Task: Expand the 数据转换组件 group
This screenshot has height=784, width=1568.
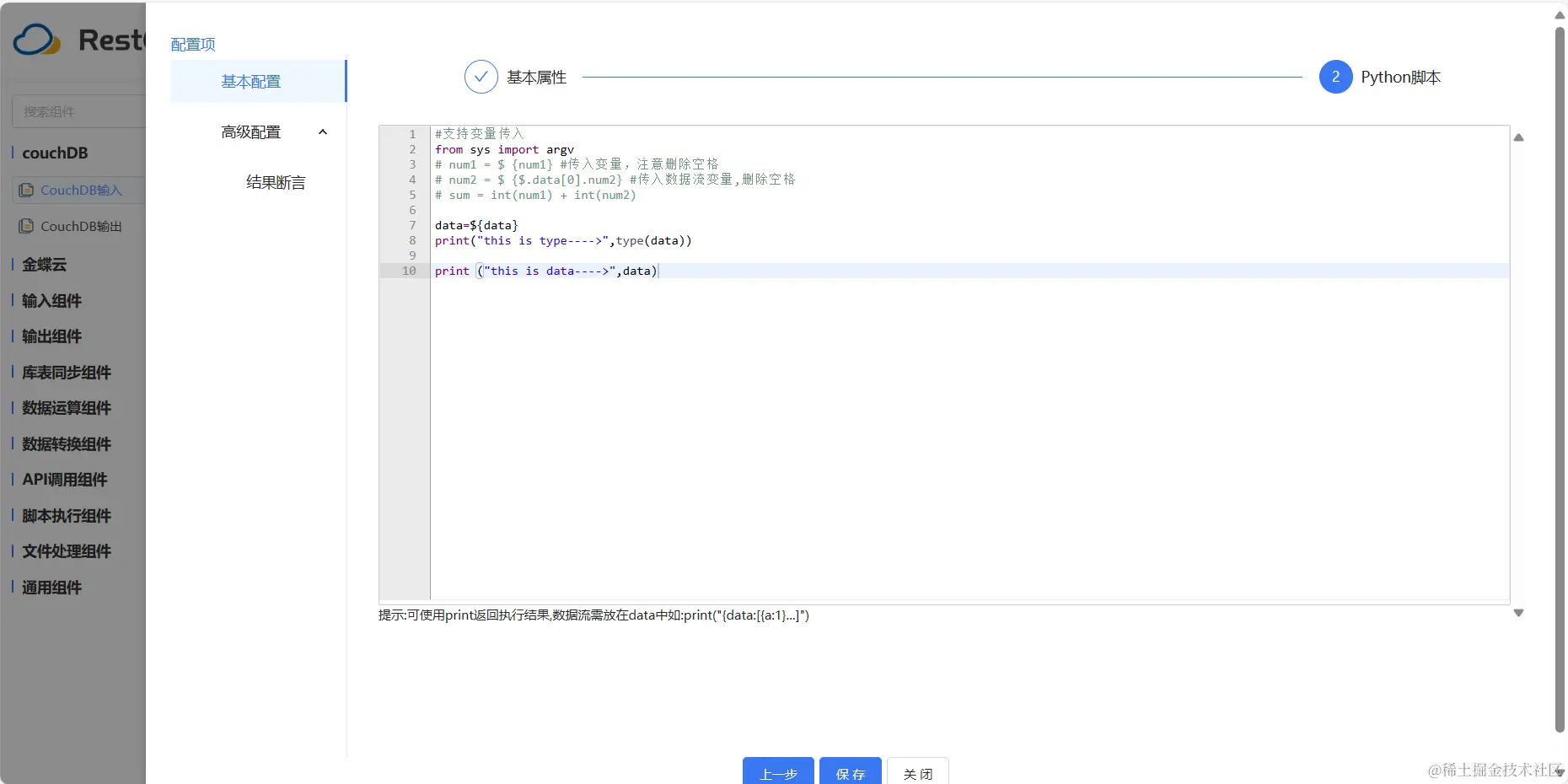Action: point(67,444)
